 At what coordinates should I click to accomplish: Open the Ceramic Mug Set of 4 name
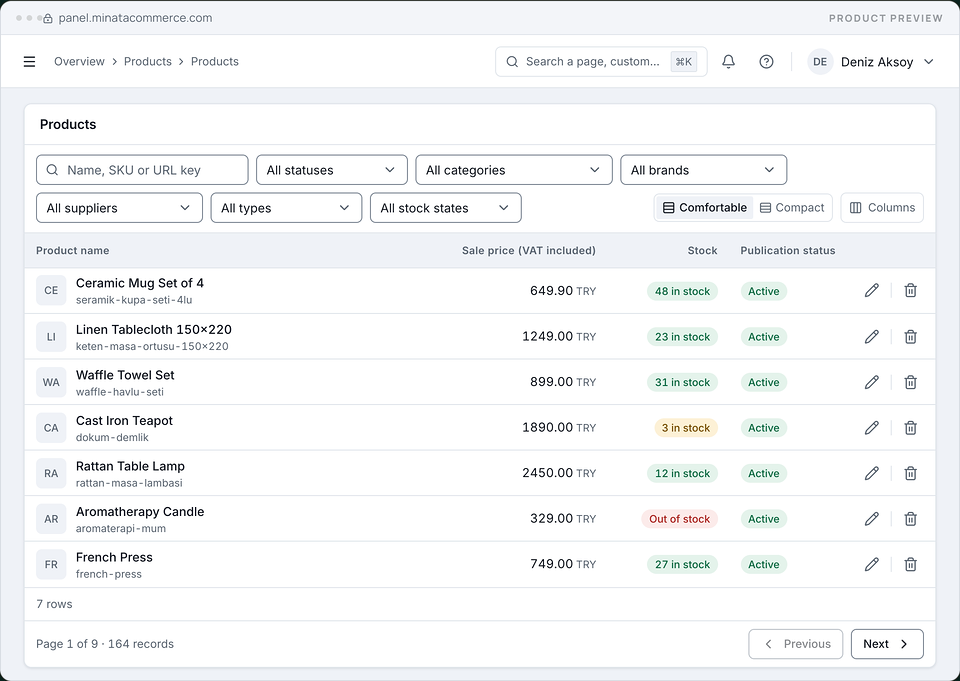tap(140, 283)
